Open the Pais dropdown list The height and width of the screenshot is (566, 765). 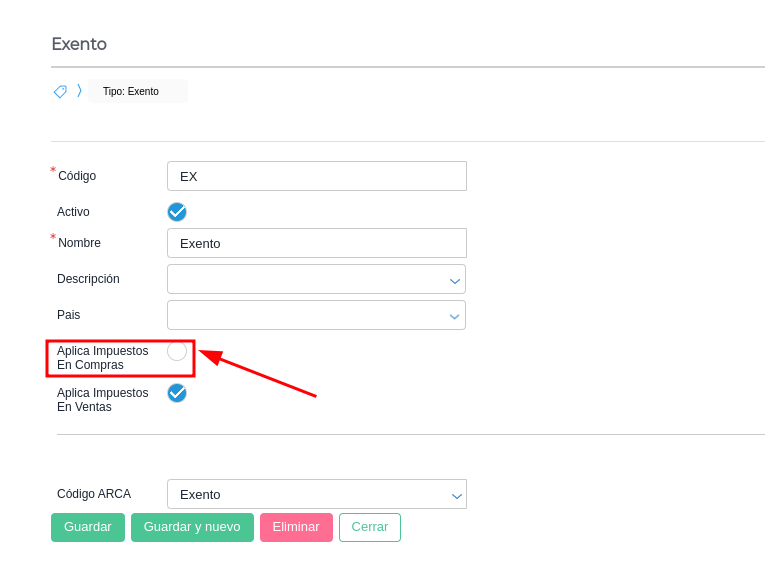click(x=316, y=315)
